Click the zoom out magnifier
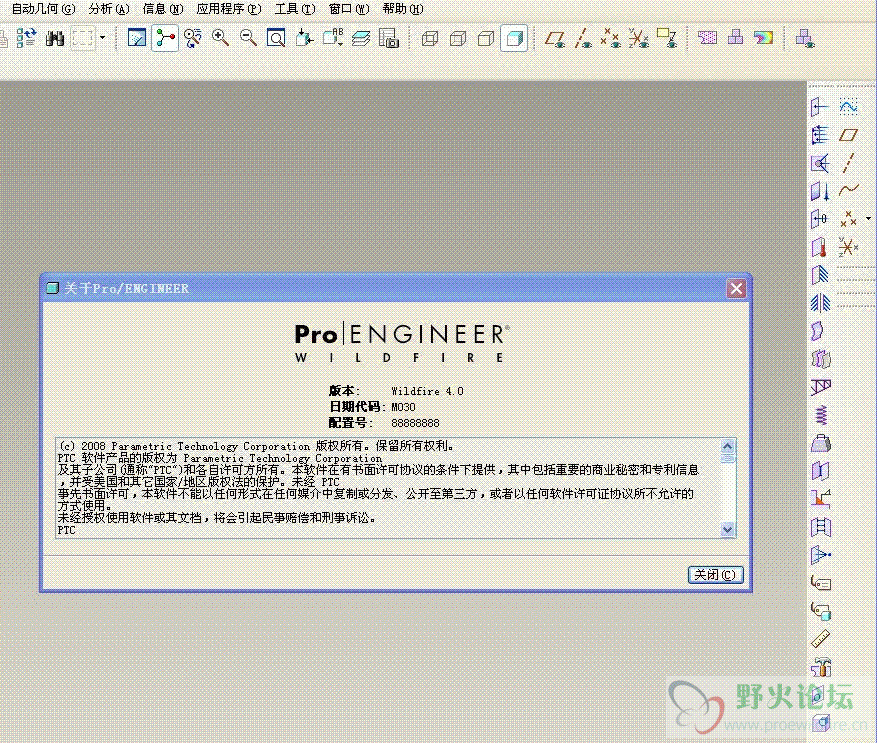The height and width of the screenshot is (743, 877). 248,38
